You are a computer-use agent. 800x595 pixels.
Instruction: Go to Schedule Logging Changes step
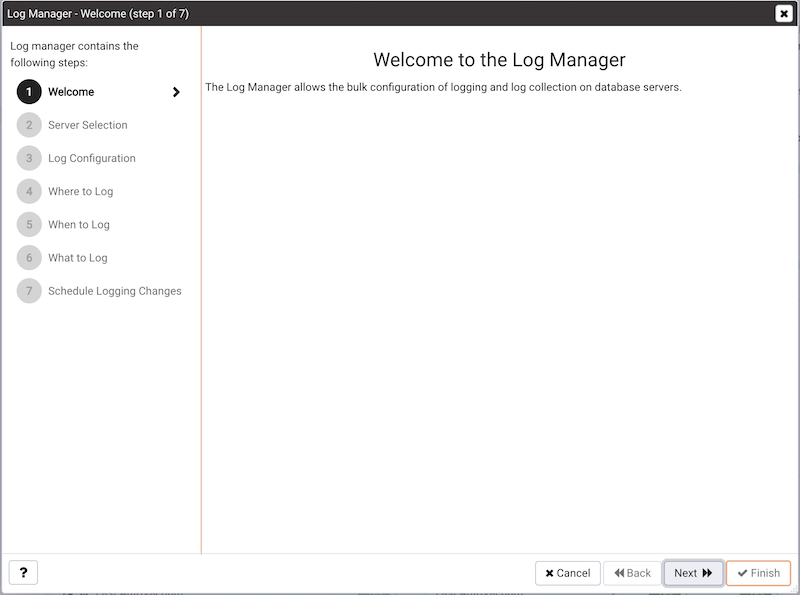coord(115,291)
